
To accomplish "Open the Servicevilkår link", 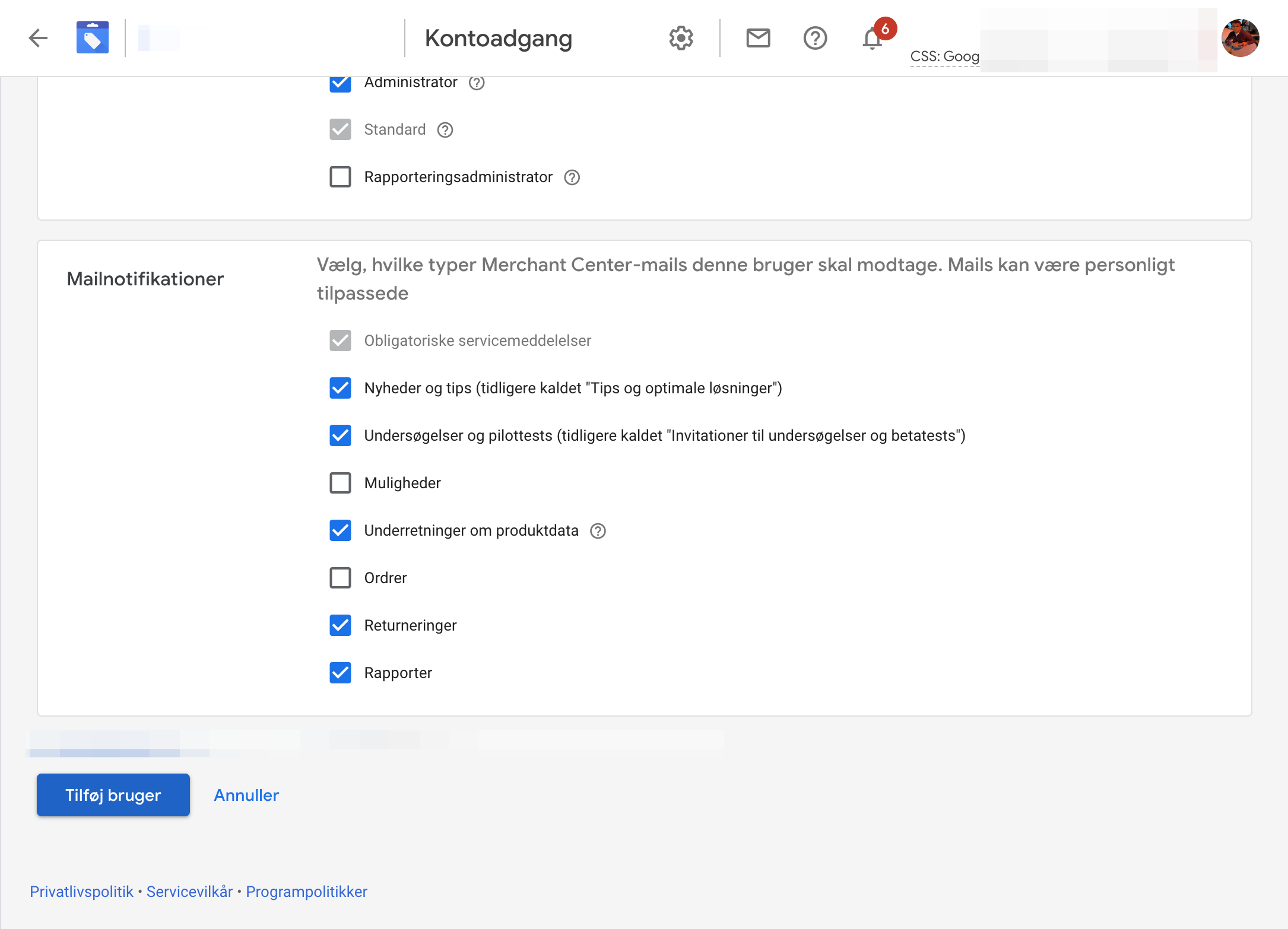I will (190, 892).
